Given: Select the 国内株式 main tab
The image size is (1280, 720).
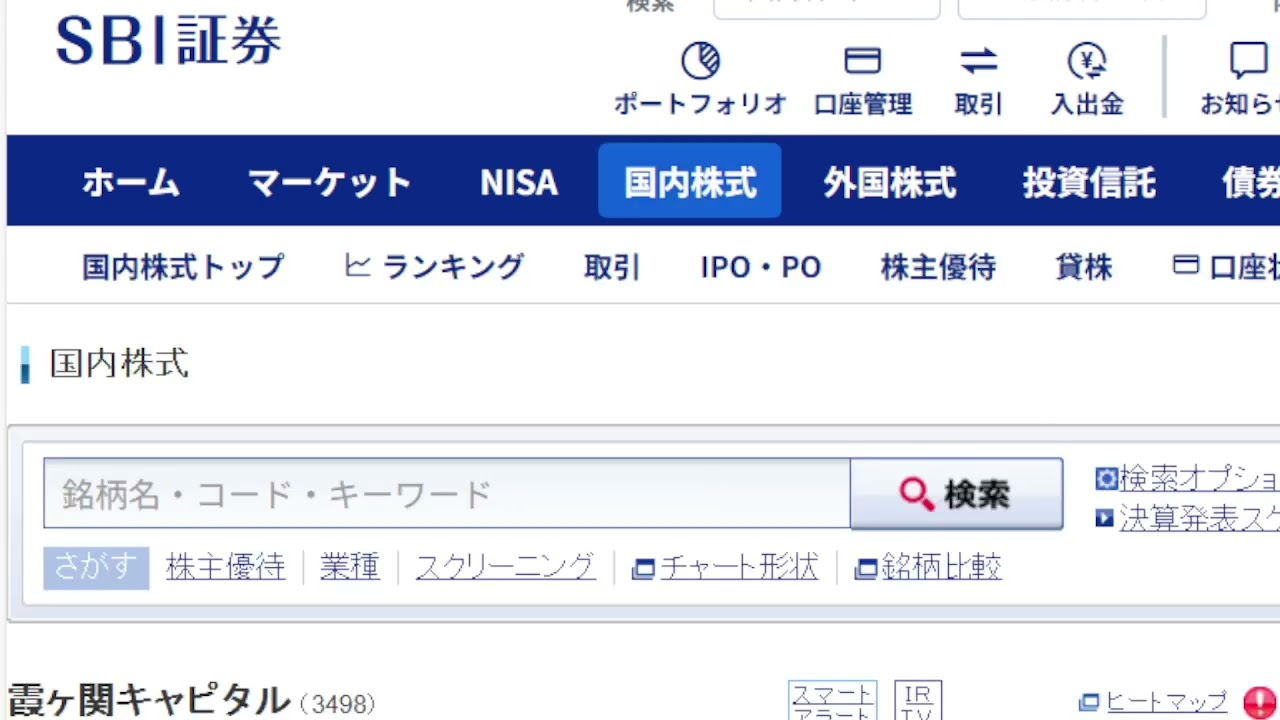Looking at the screenshot, I should point(690,182).
